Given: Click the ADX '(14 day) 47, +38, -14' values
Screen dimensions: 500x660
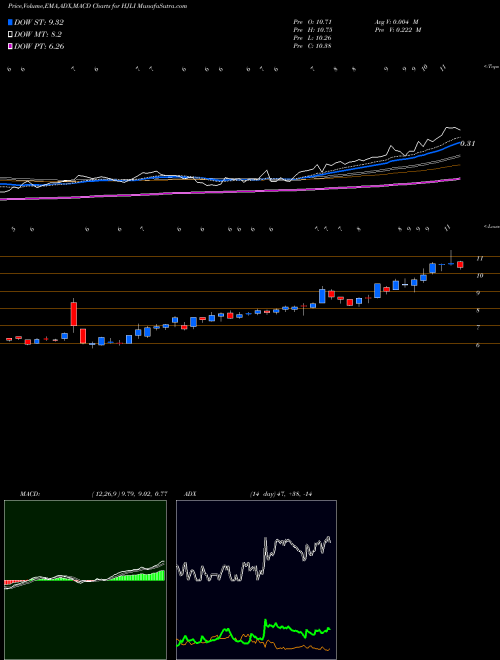Looking at the screenshot, I should coord(281,494).
